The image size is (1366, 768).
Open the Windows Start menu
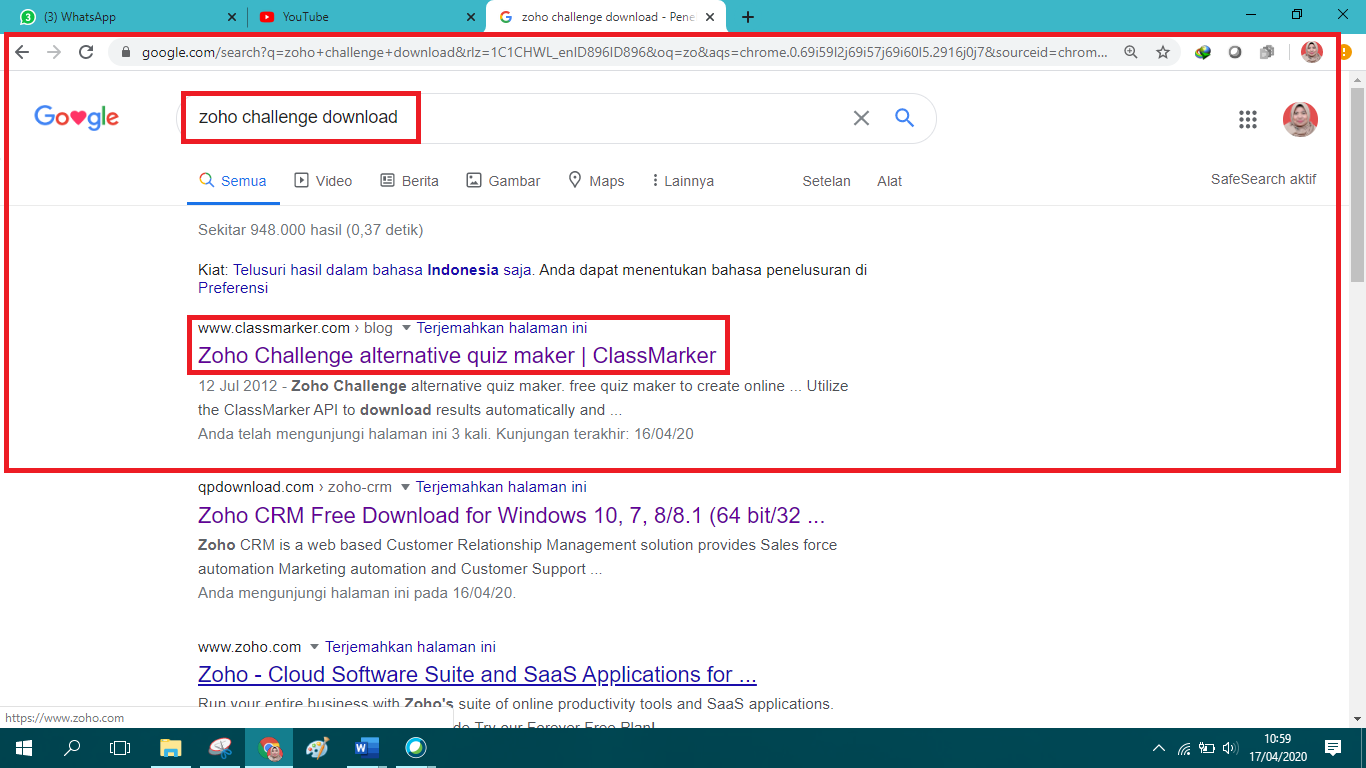point(21,747)
